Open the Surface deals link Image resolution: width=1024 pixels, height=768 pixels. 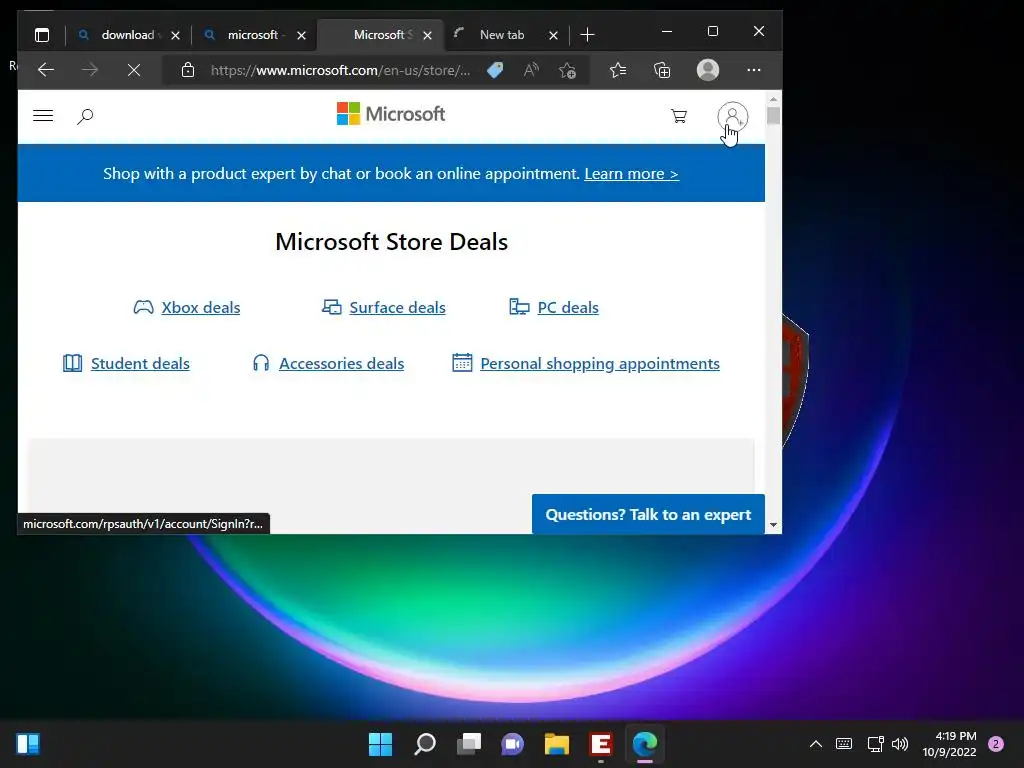click(397, 308)
